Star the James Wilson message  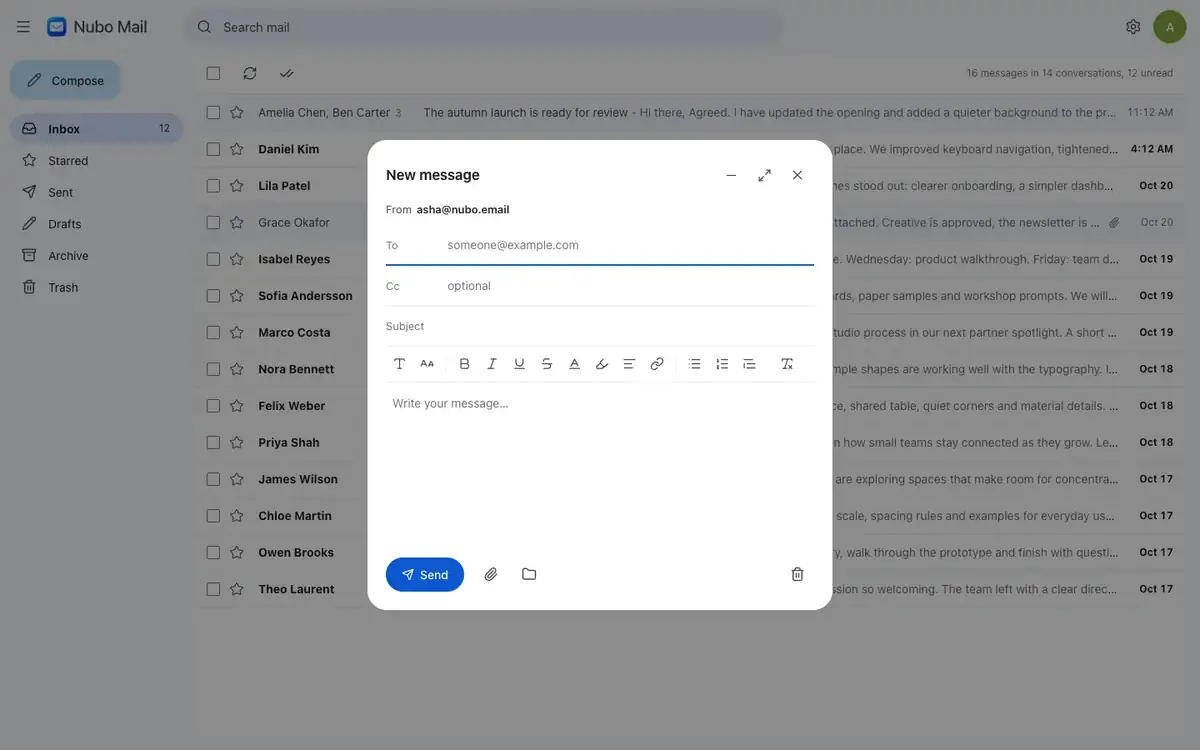coord(237,479)
